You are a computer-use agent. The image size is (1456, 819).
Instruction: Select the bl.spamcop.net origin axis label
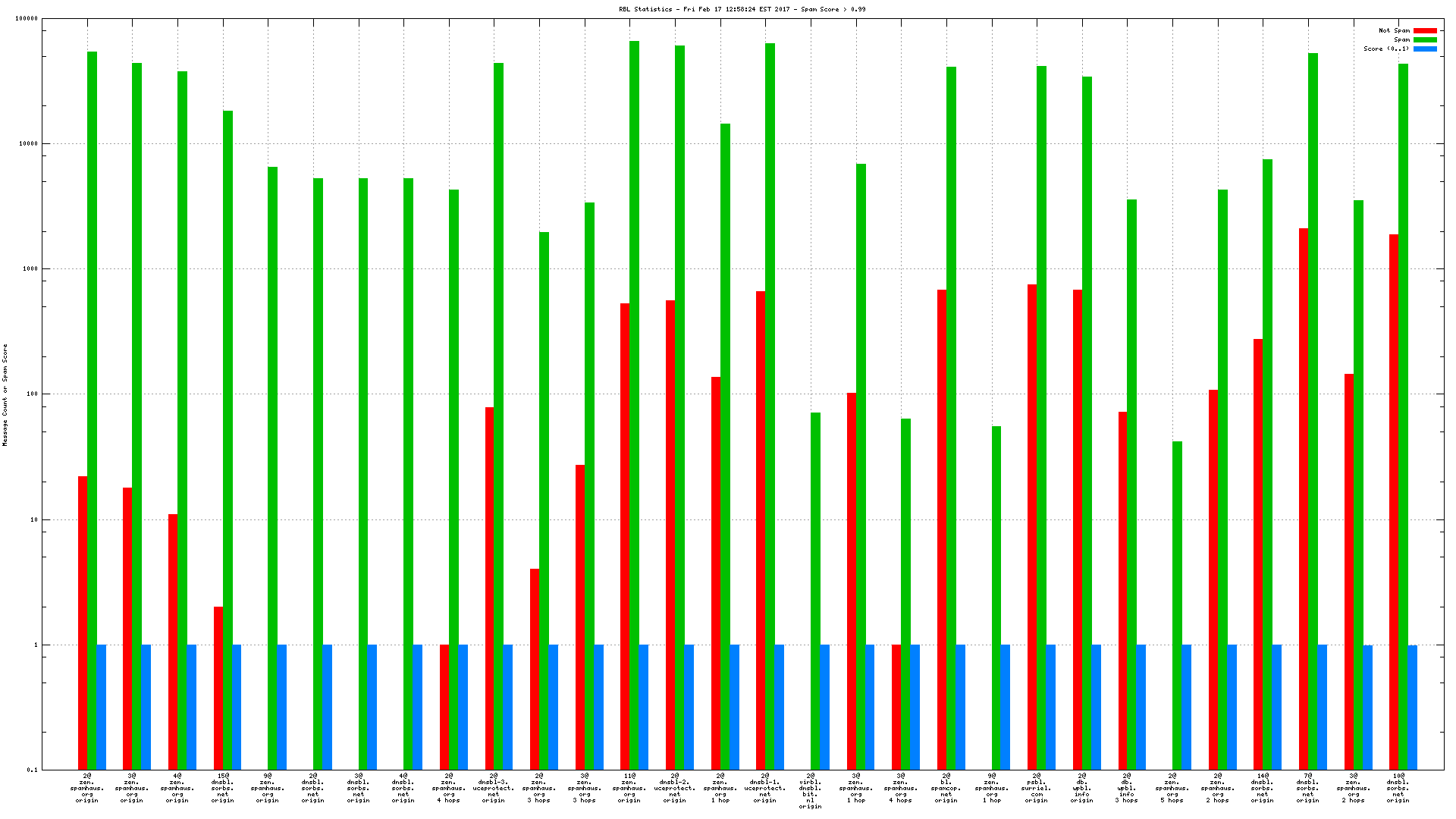[946, 788]
